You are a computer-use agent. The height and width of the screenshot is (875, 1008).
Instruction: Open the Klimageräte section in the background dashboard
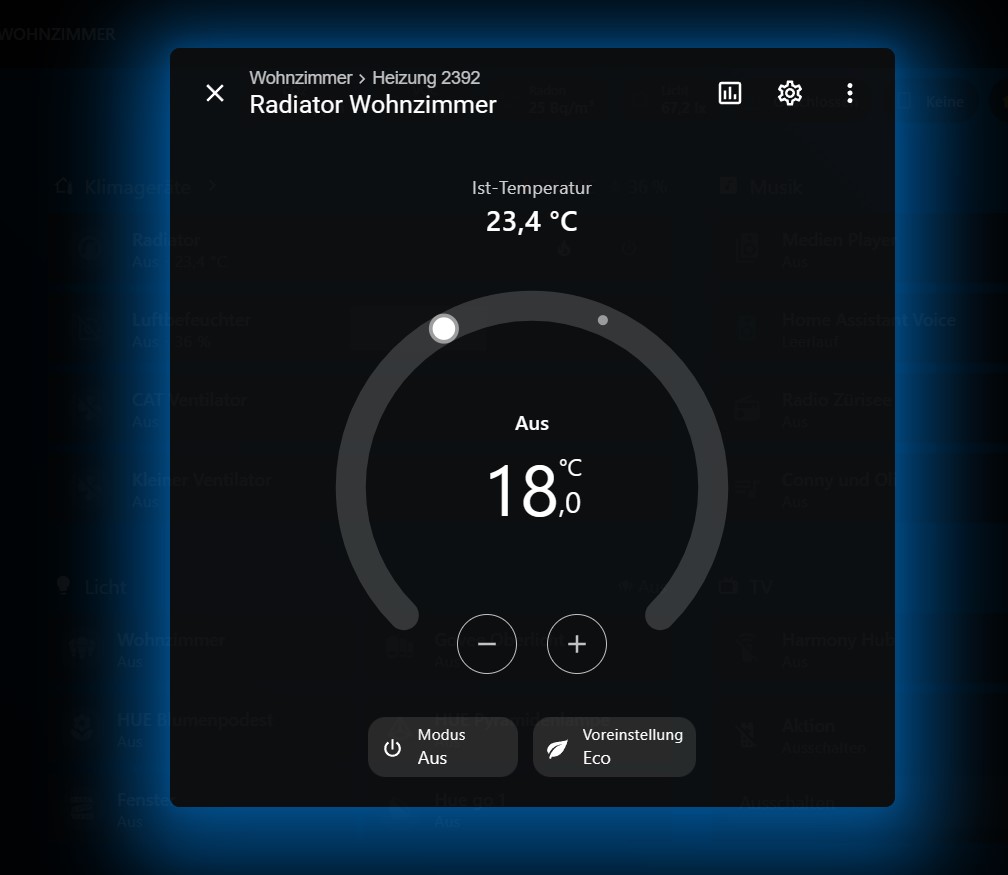(x=137, y=187)
